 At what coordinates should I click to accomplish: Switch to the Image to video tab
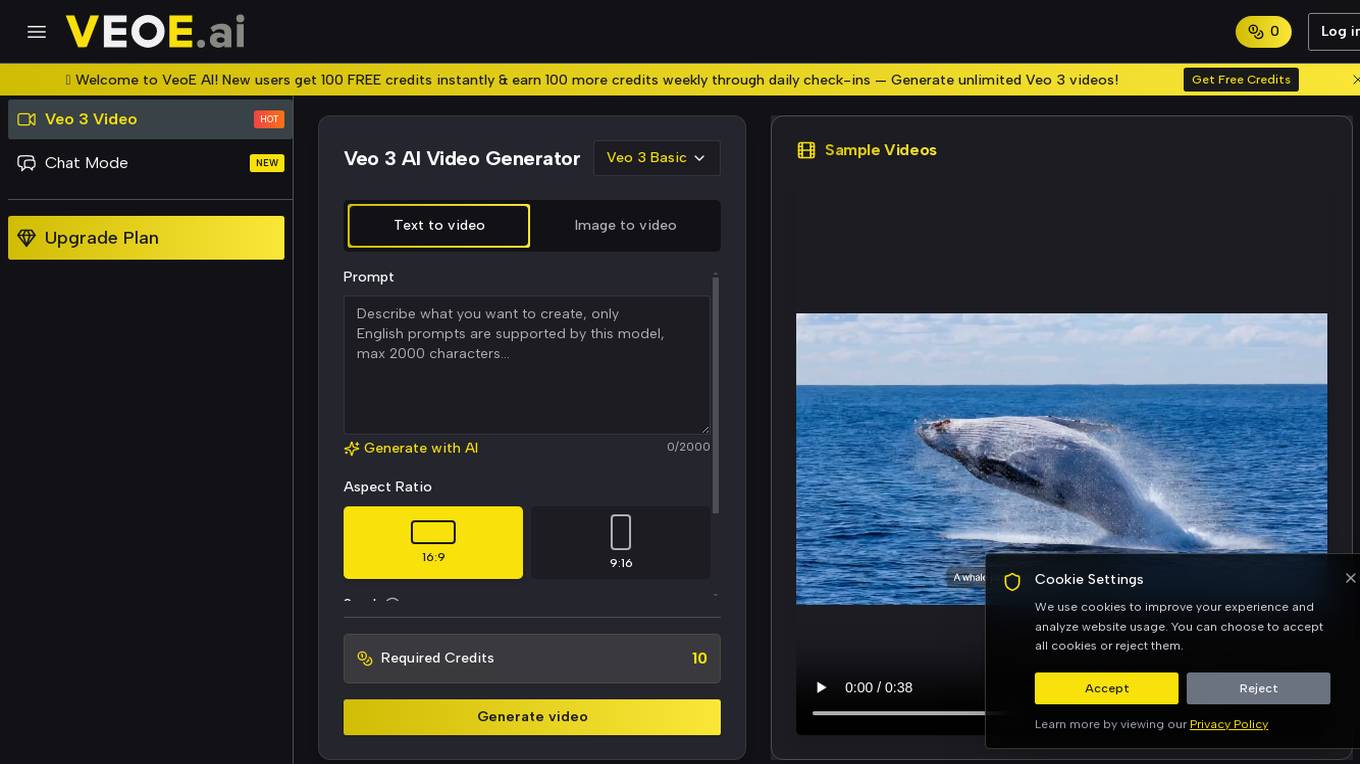[625, 225]
